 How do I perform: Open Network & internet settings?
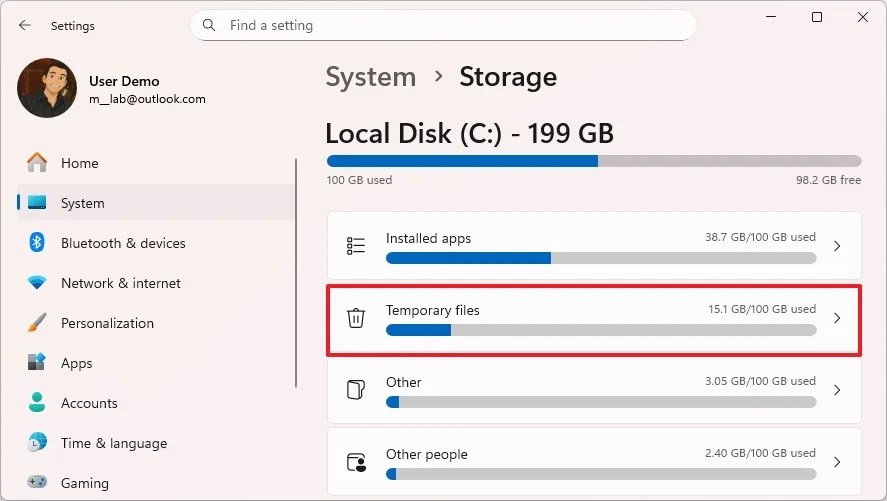pyautogui.click(x=156, y=283)
